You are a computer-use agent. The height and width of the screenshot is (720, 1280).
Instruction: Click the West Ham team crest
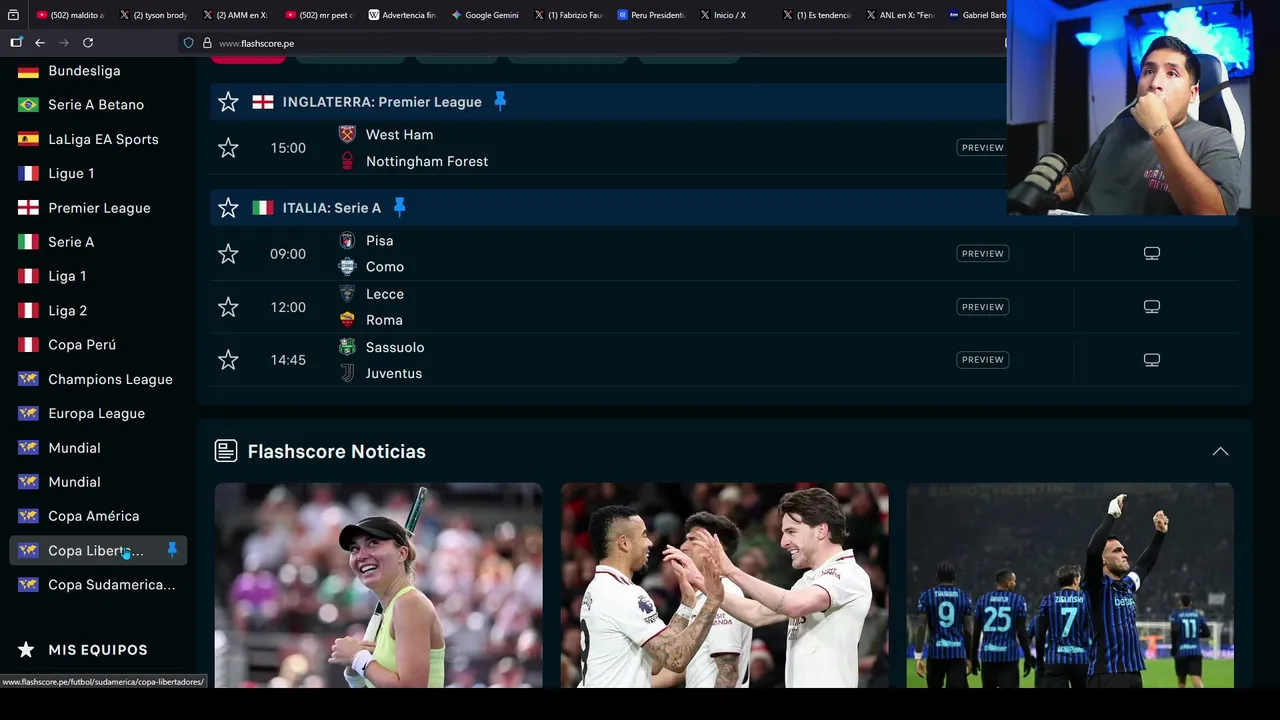[347, 135]
